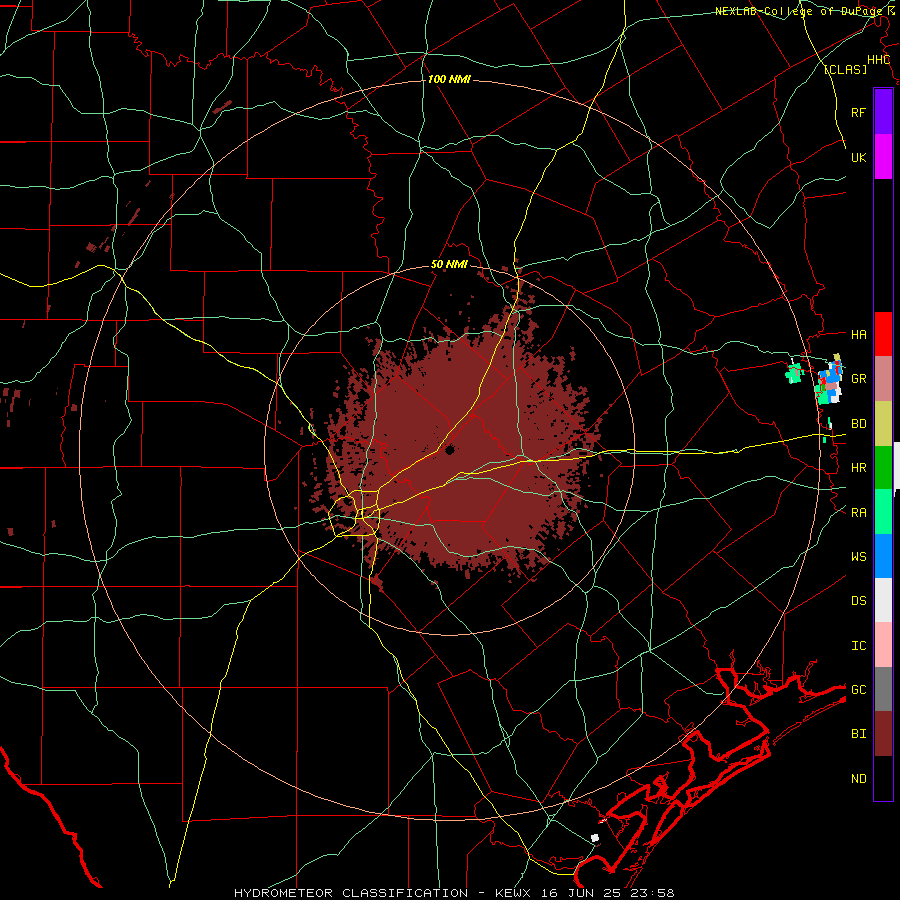Click the black radar-site dot in brown echo
900x900 pixels.
(449, 451)
